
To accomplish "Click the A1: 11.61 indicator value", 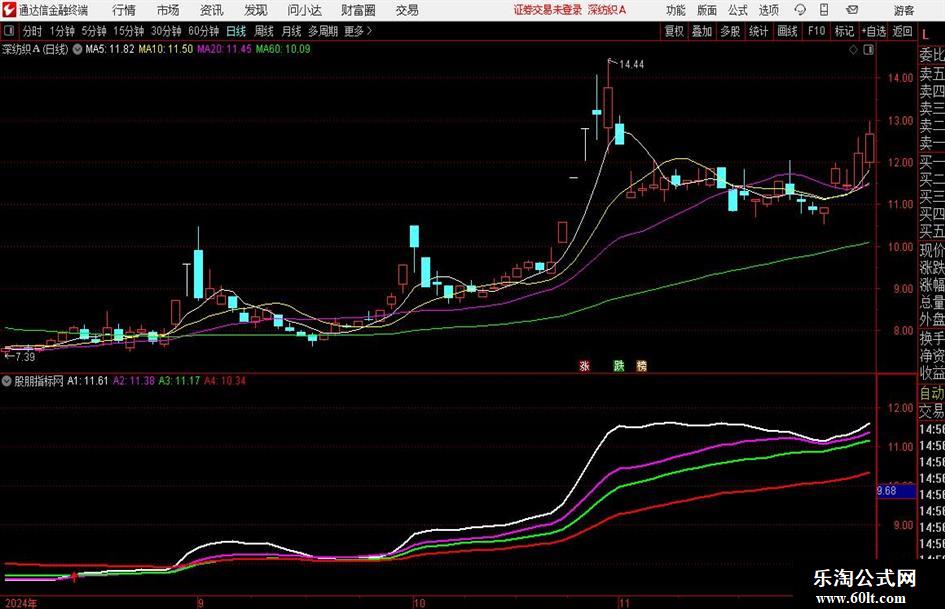I will pyautogui.click(x=88, y=381).
